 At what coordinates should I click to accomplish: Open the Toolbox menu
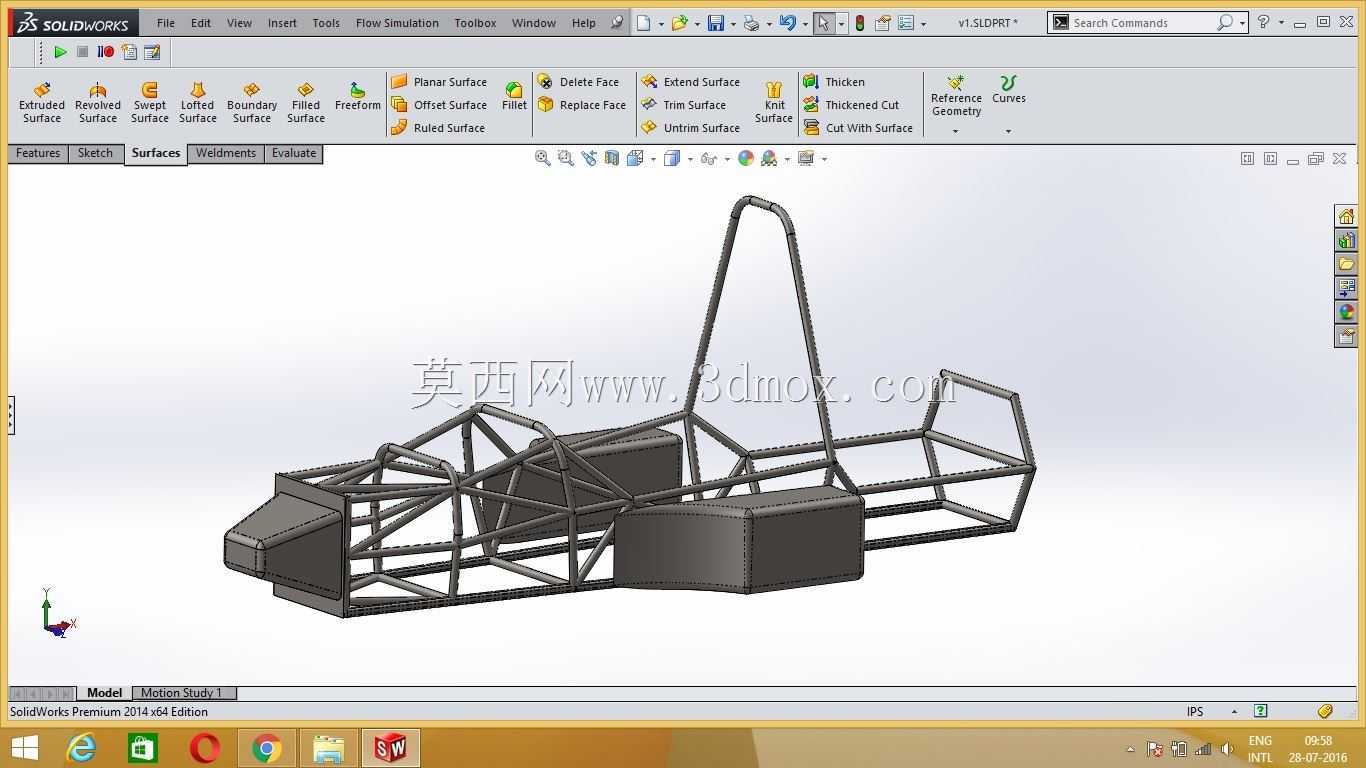[475, 23]
